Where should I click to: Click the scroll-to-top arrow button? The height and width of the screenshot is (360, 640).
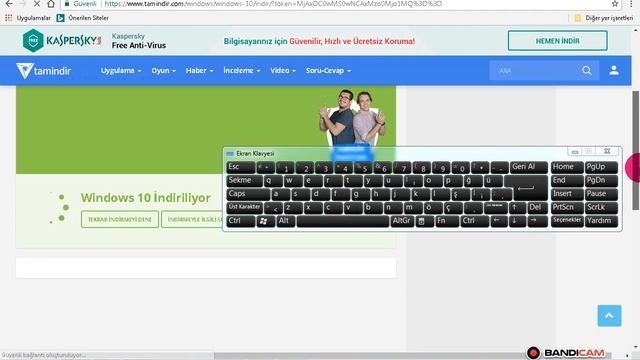tap(609, 316)
